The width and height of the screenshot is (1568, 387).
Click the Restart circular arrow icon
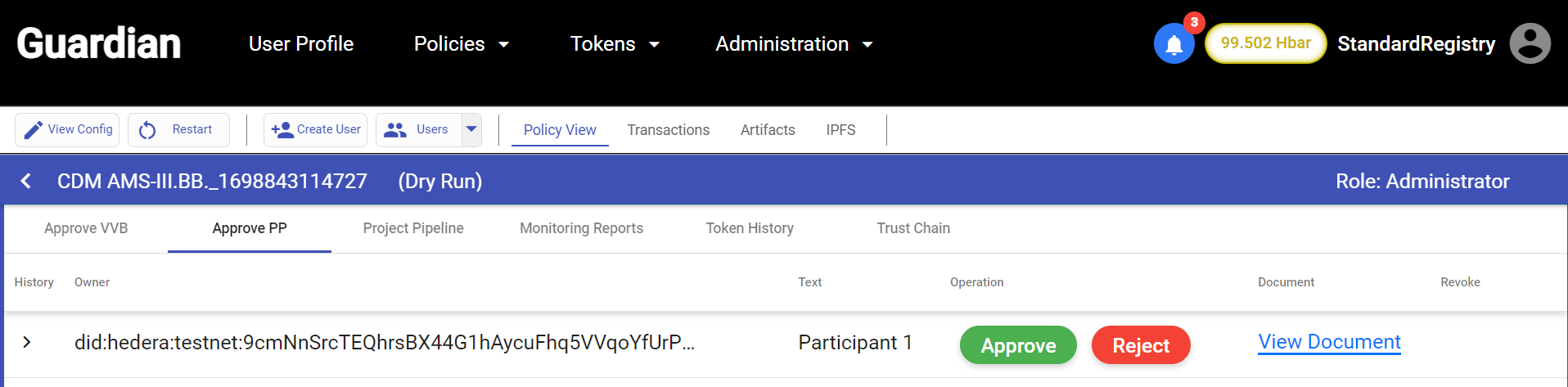(x=147, y=130)
